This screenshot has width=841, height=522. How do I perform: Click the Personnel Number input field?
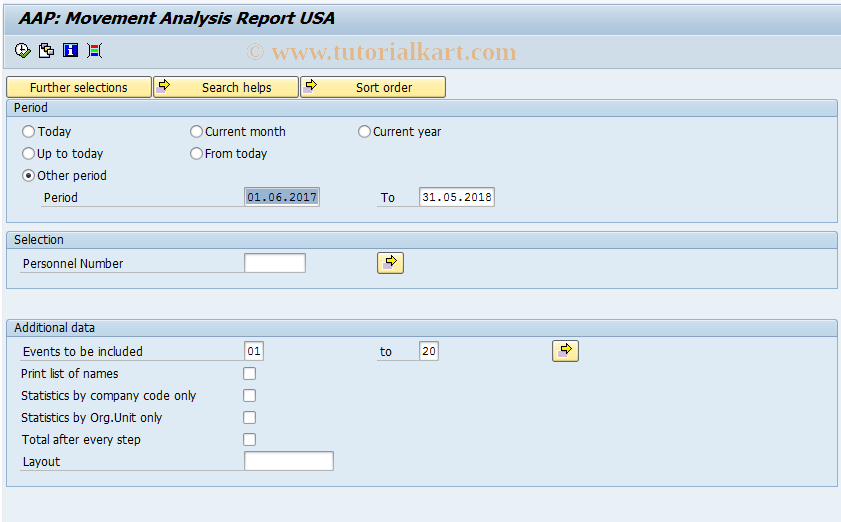[x=275, y=263]
